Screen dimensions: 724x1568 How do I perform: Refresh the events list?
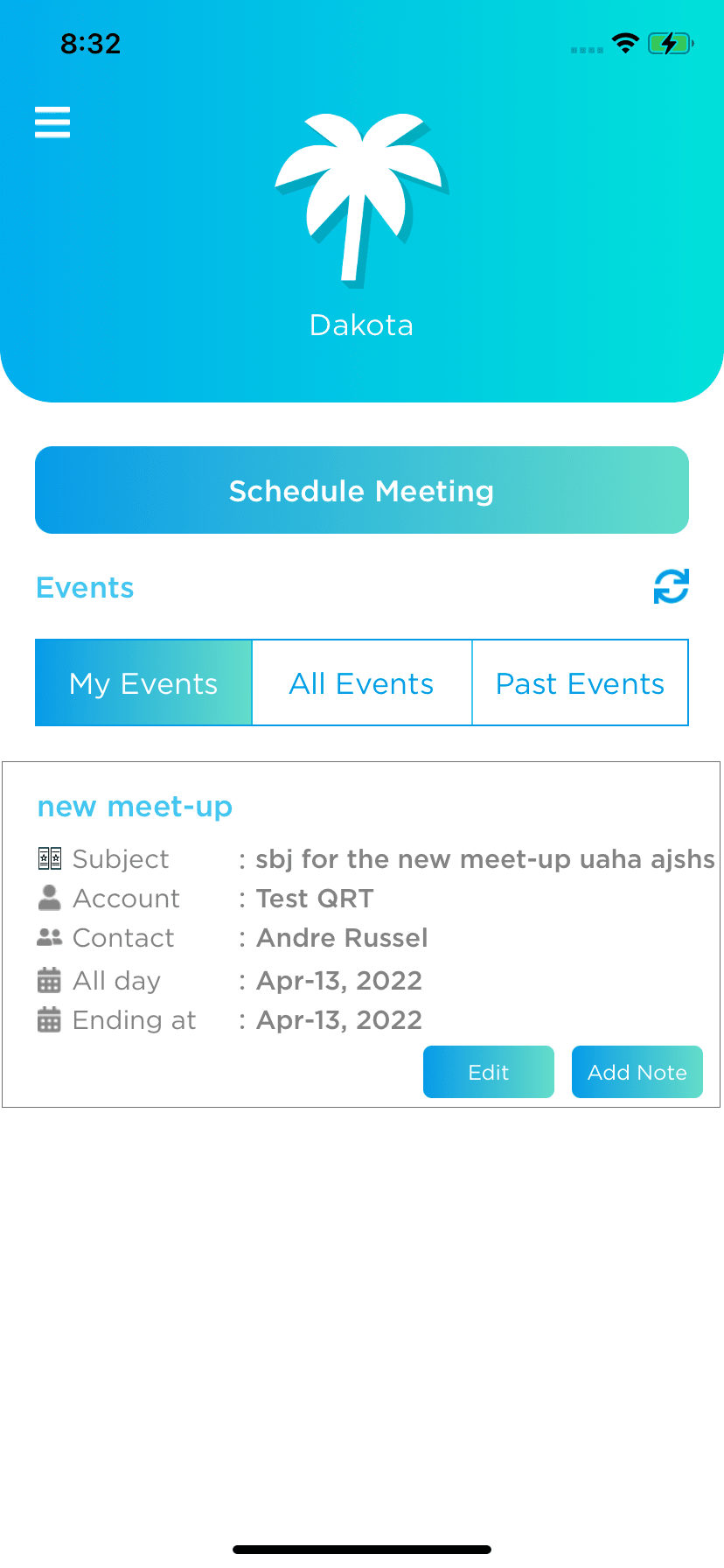(672, 586)
